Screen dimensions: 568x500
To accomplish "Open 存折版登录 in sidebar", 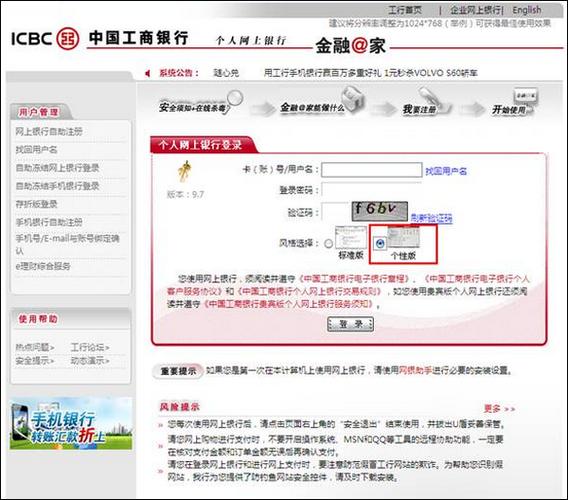I will 36,204.
